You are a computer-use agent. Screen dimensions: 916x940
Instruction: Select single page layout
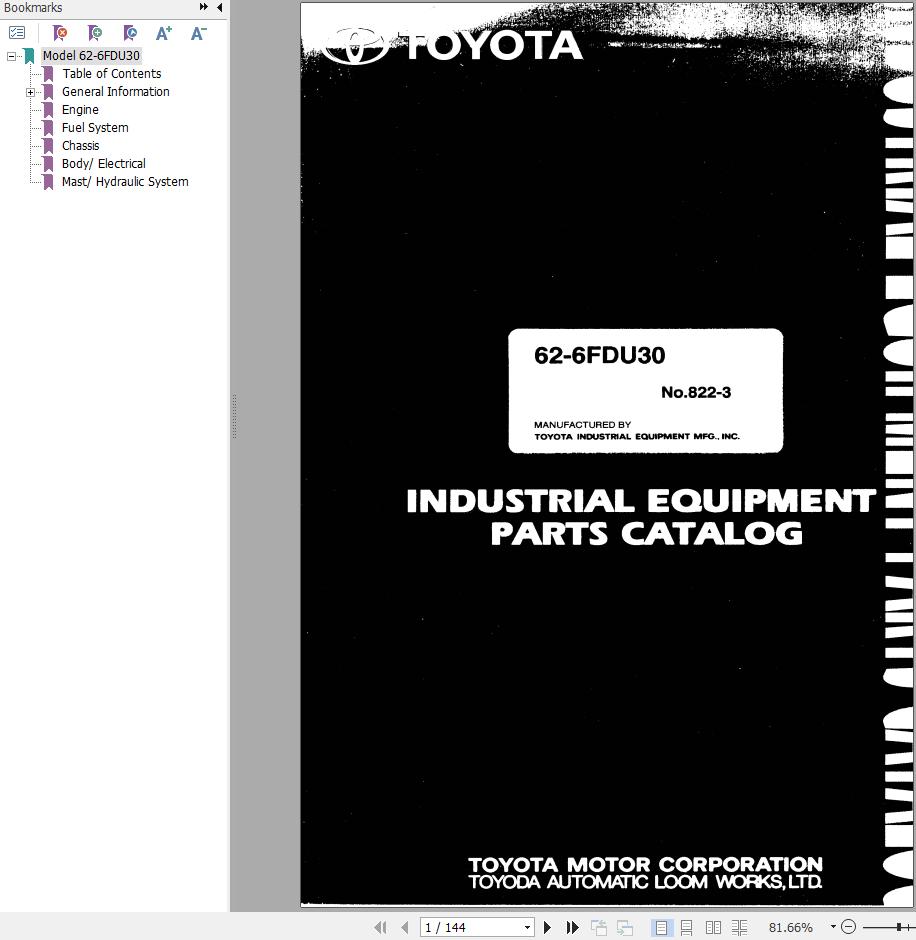coord(661,927)
